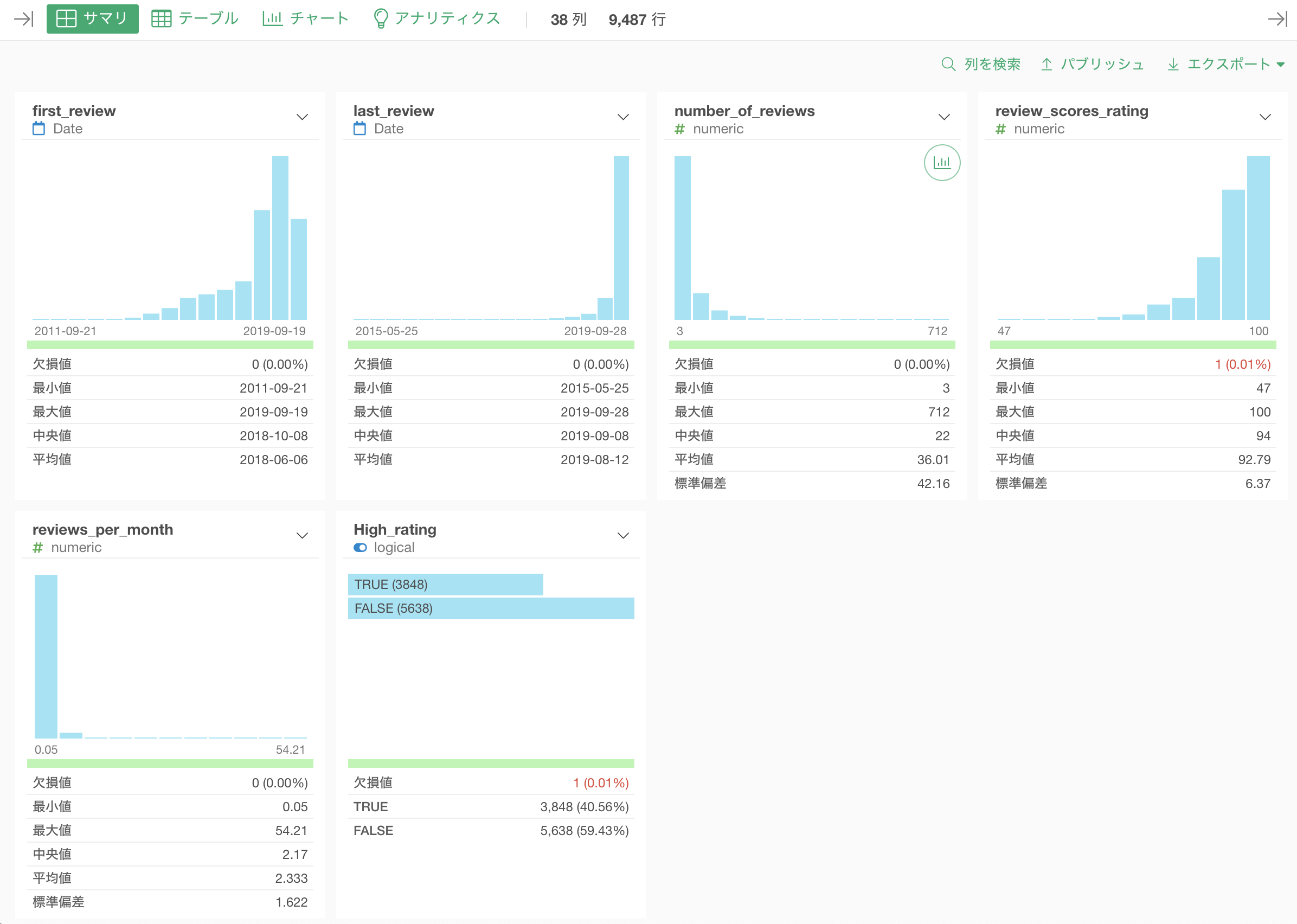
Task: Open chart icon on number_of_reviews card
Action: tap(942, 163)
